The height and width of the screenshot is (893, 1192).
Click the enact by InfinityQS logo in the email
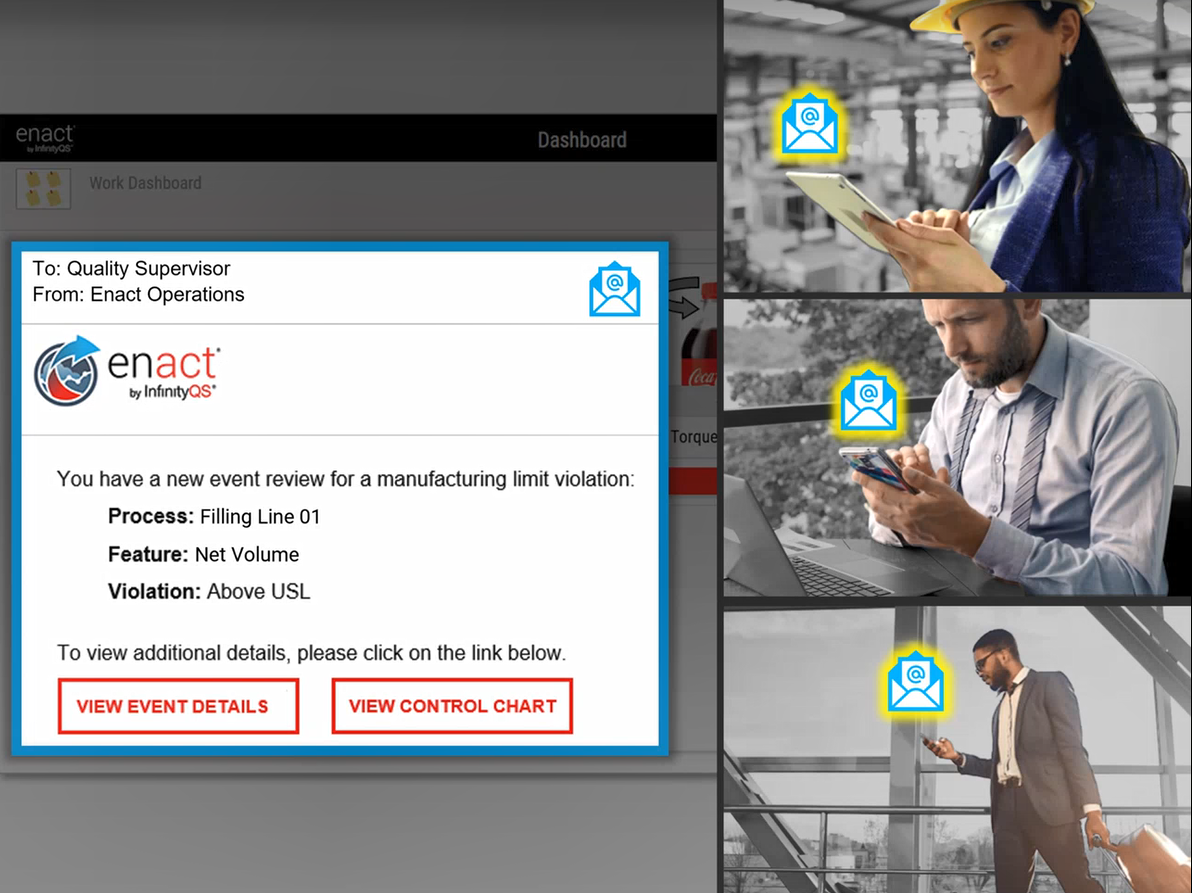tap(126, 371)
